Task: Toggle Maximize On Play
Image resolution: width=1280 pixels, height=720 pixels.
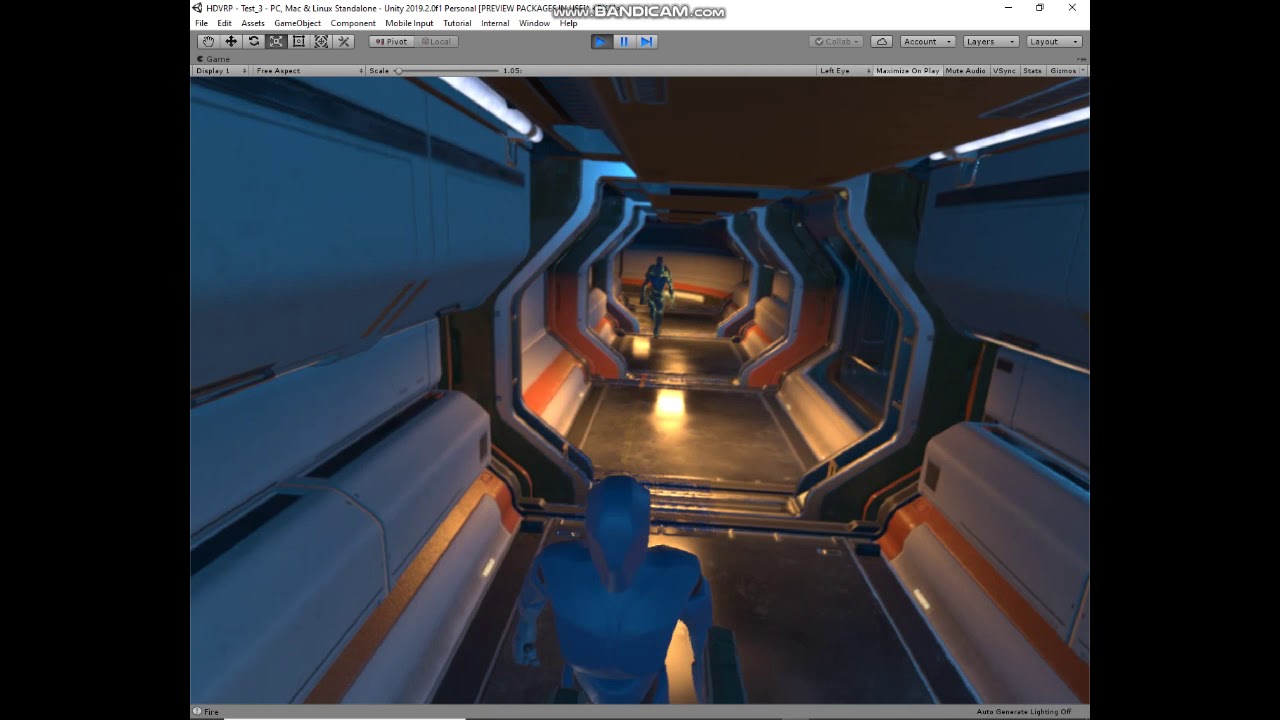Action: coord(907,71)
